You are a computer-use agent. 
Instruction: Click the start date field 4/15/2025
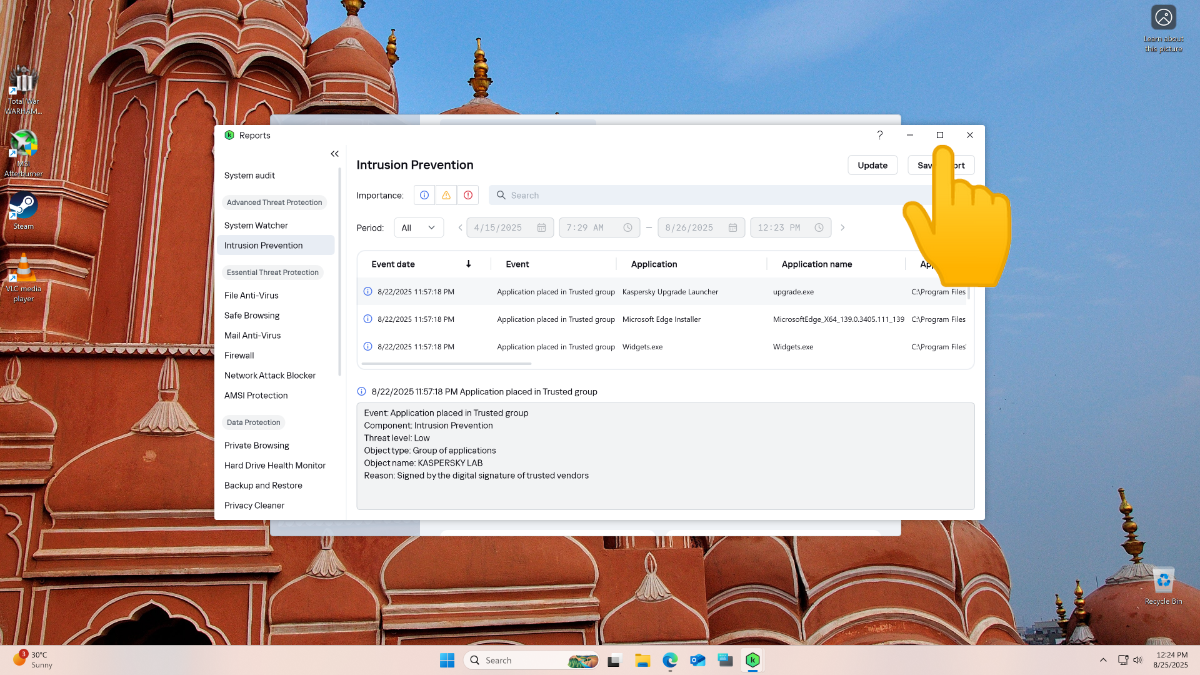(512, 228)
